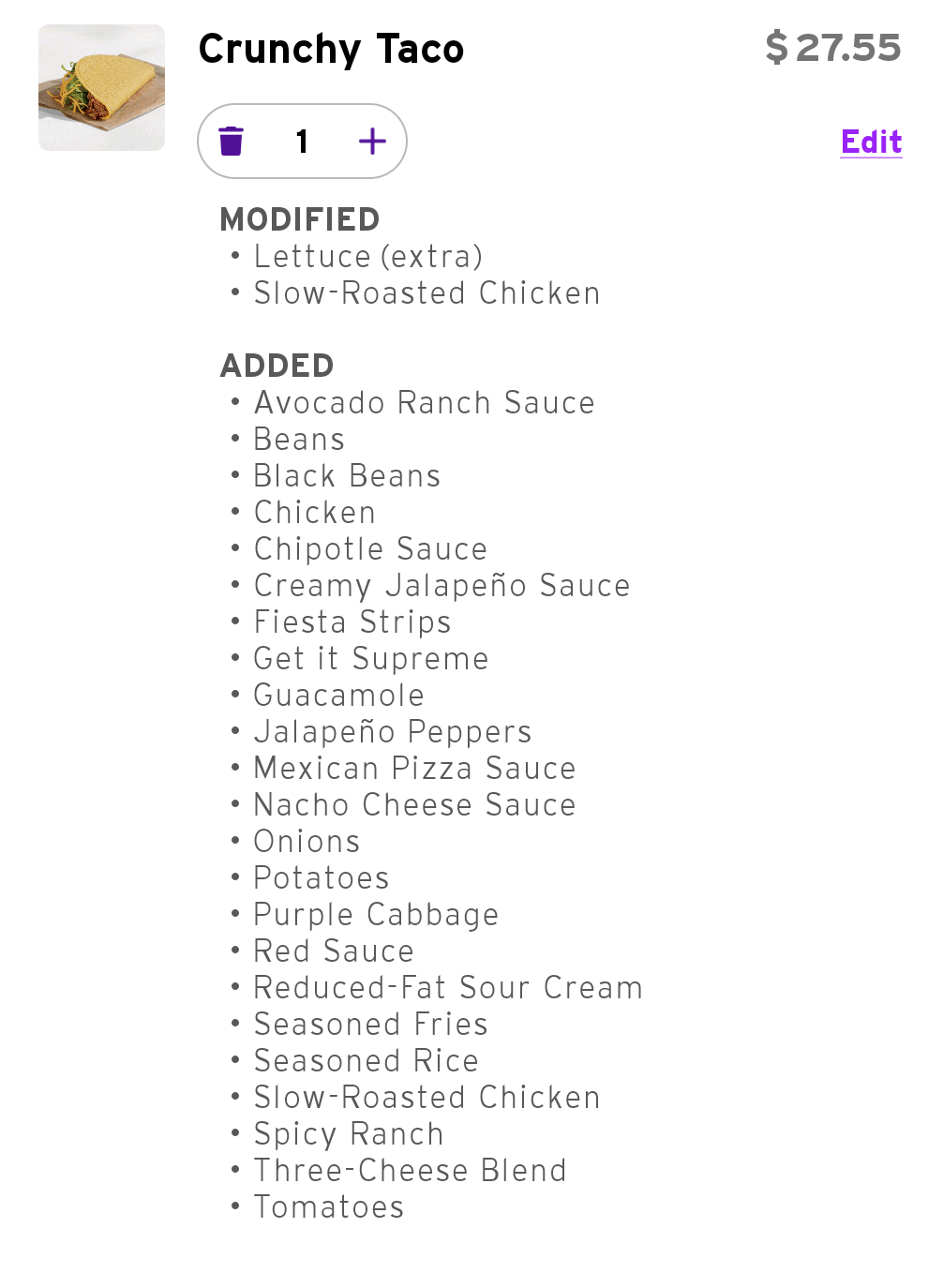Select the Purple Cabbage add-on
The width and height of the screenshot is (943, 1288).
[x=376, y=915]
